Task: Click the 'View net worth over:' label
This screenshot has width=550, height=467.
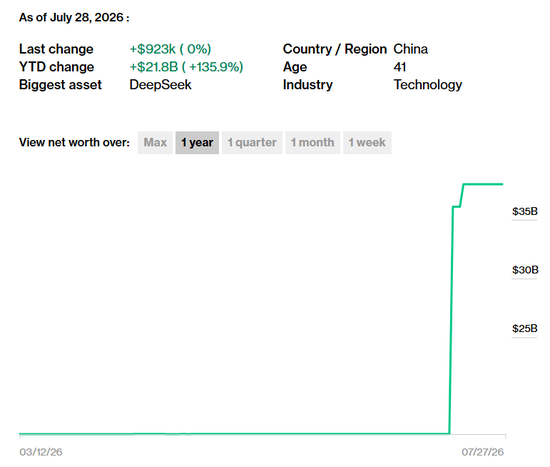Action: pyautogui.click(x=74, y=142)
